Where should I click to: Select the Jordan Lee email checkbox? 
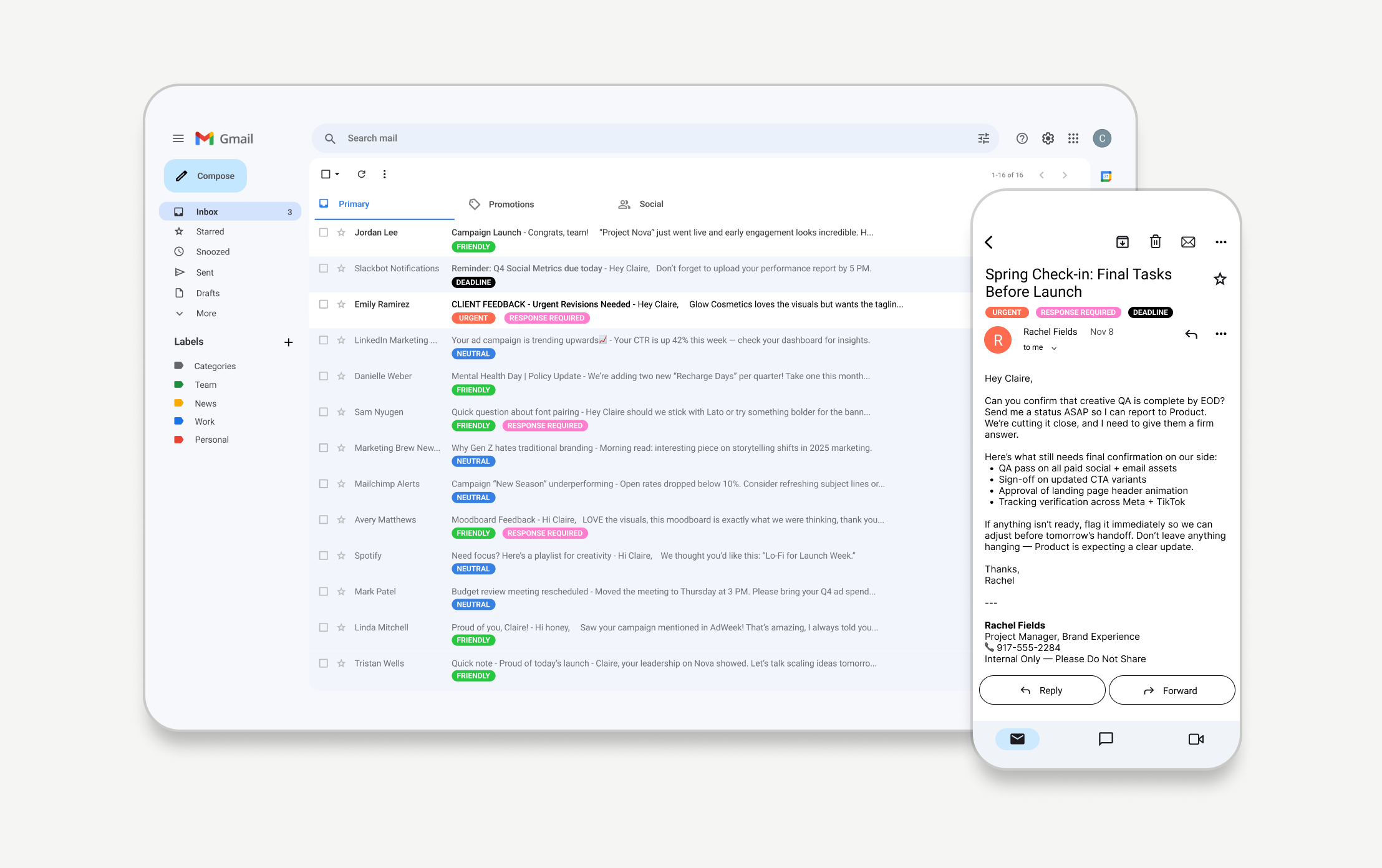(324, 233)
